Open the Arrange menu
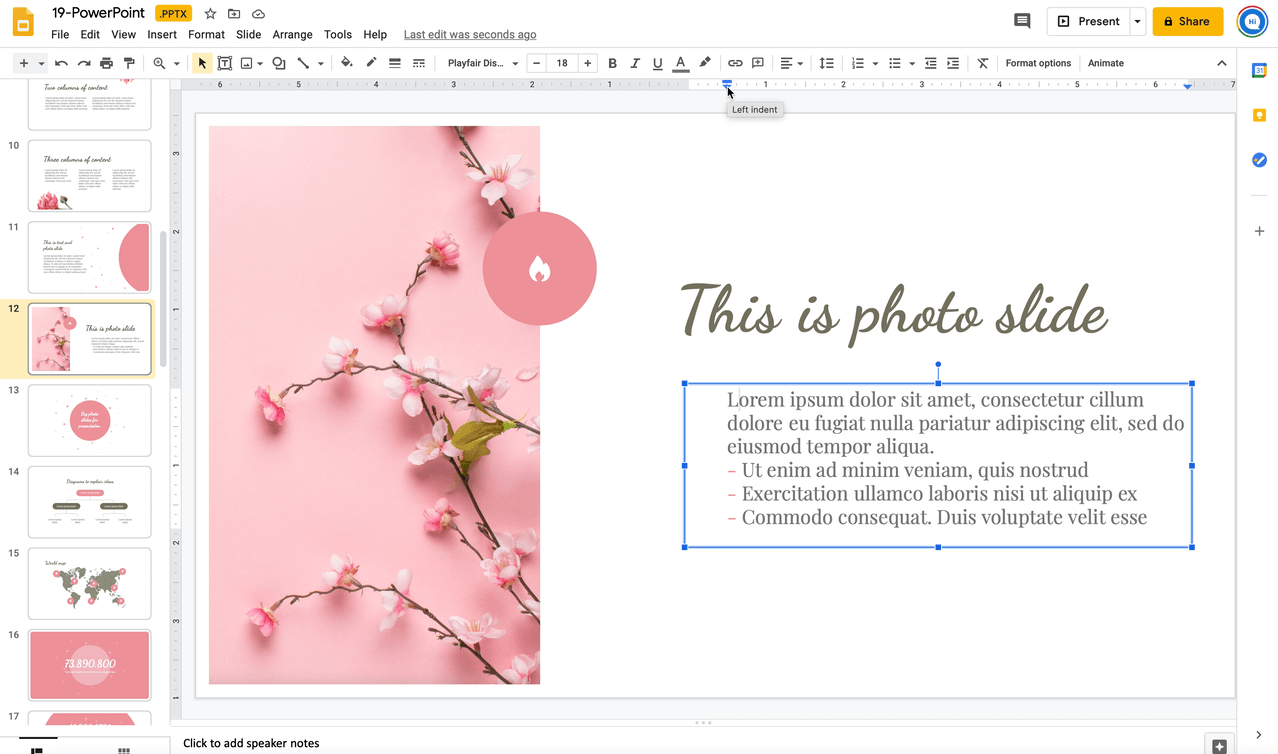The width and height of the screenshot is (1278, 754). click(293, 34)
